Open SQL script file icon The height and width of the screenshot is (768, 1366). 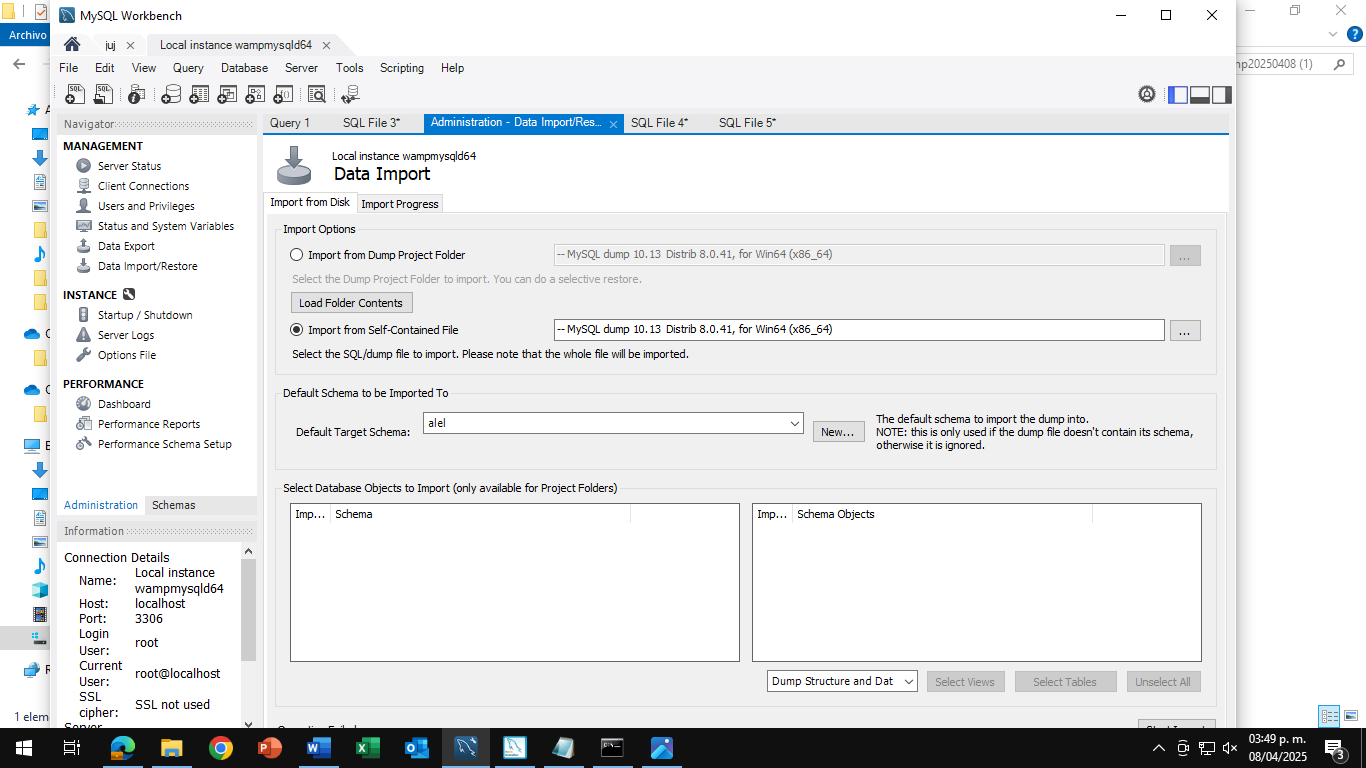point(104,94)
